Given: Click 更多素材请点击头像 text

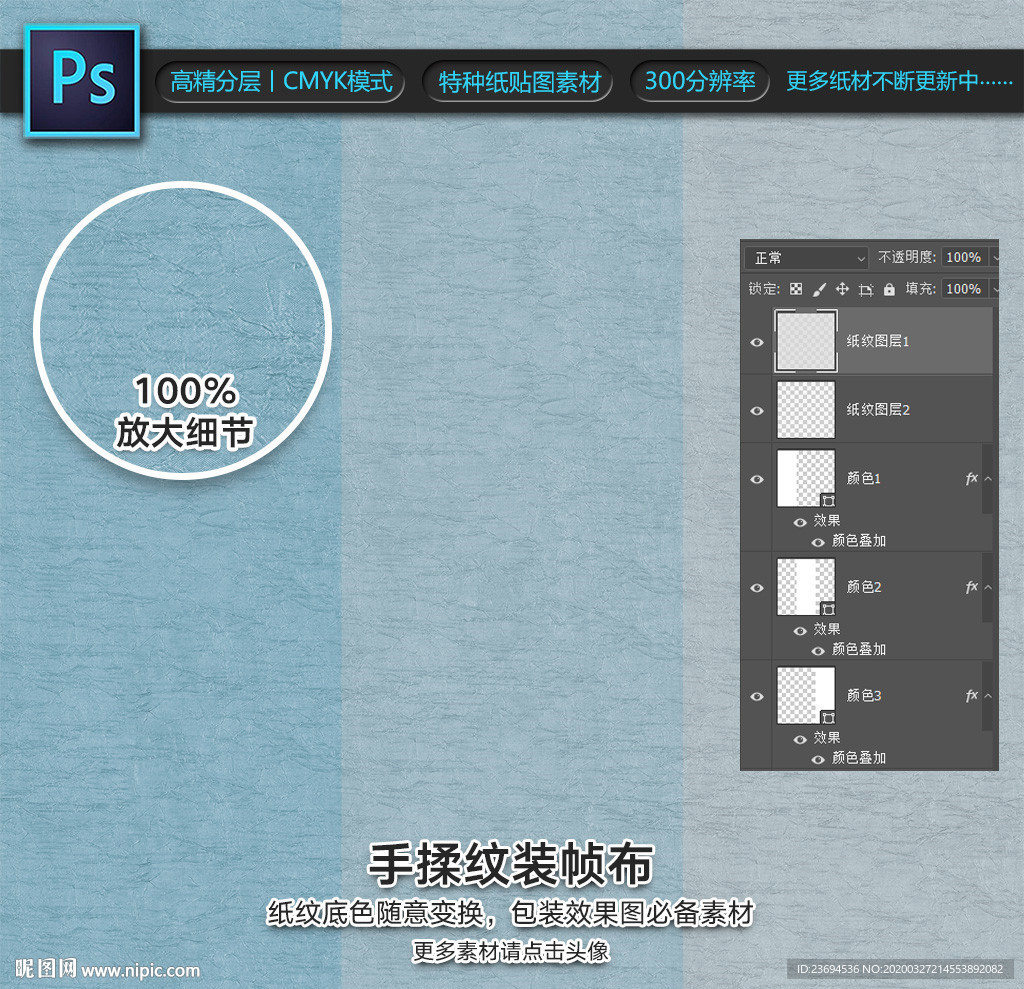Looking at the screenshot, I should 511,951.
